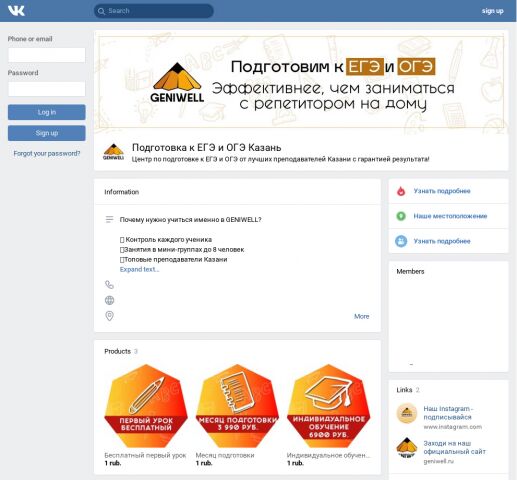Open the Первый урок бесплатный product thumbnail
The width and height of the screenshot is (517, 480).
click(x=146, y=406)
